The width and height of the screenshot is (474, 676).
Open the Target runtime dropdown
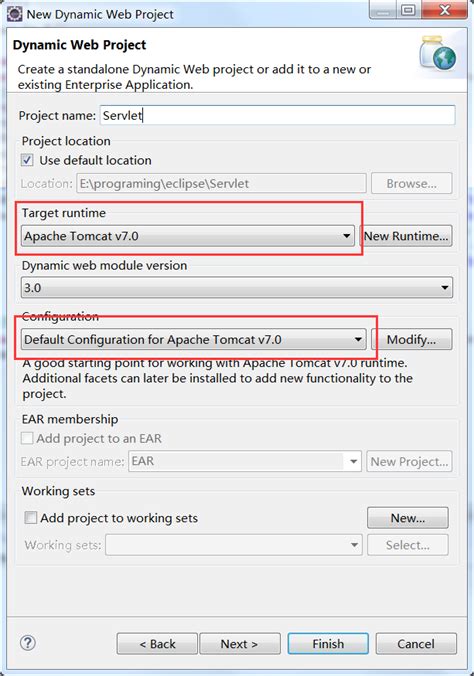pyautogui.click(x=188, y=236)
